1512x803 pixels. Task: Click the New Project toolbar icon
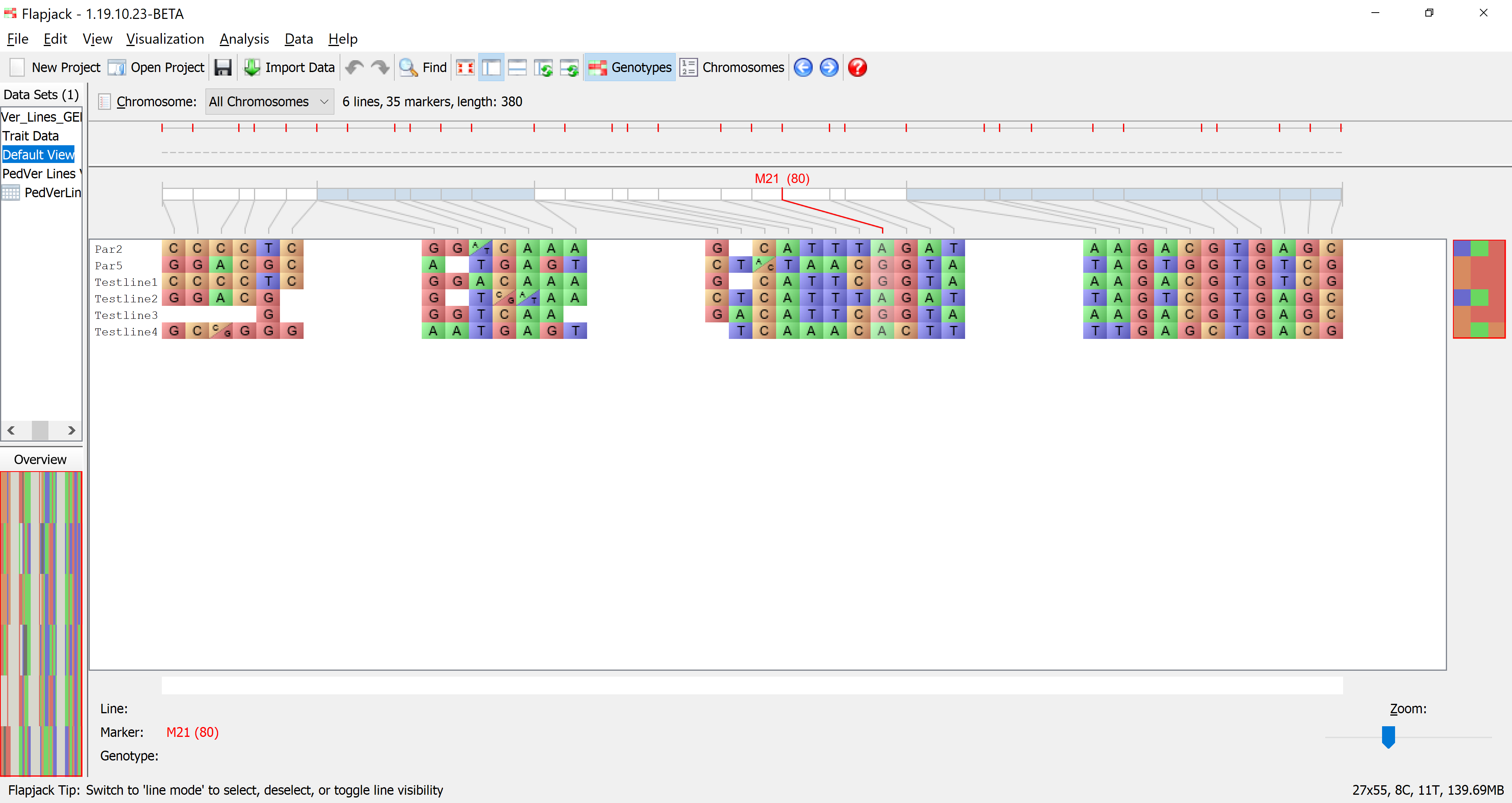pos(18,67)
